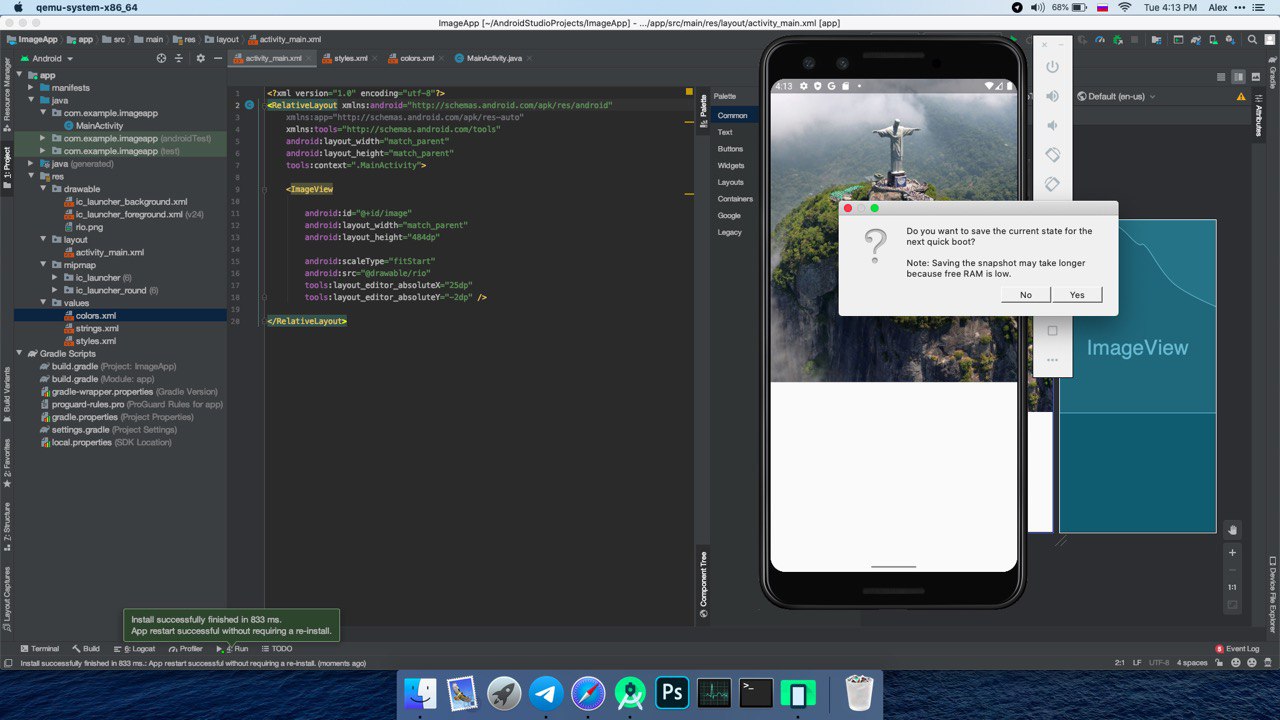The width and height of the screenshot is (1280, 720).
Task: Click the 1:1 zoom button in design view
Action: (1232, 587)
